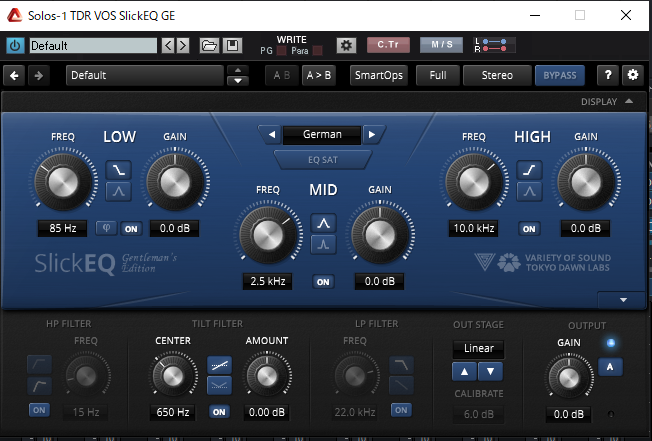Toggle MID band ON switch
The width and height of the screenshot is (652, 441).
pyautogui.click(x=323, y=282)
